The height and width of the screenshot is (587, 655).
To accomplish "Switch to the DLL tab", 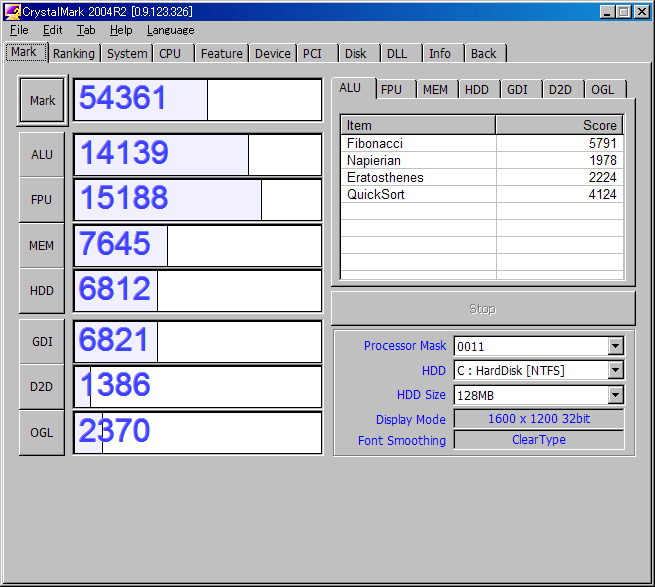I will coord(401,53).
